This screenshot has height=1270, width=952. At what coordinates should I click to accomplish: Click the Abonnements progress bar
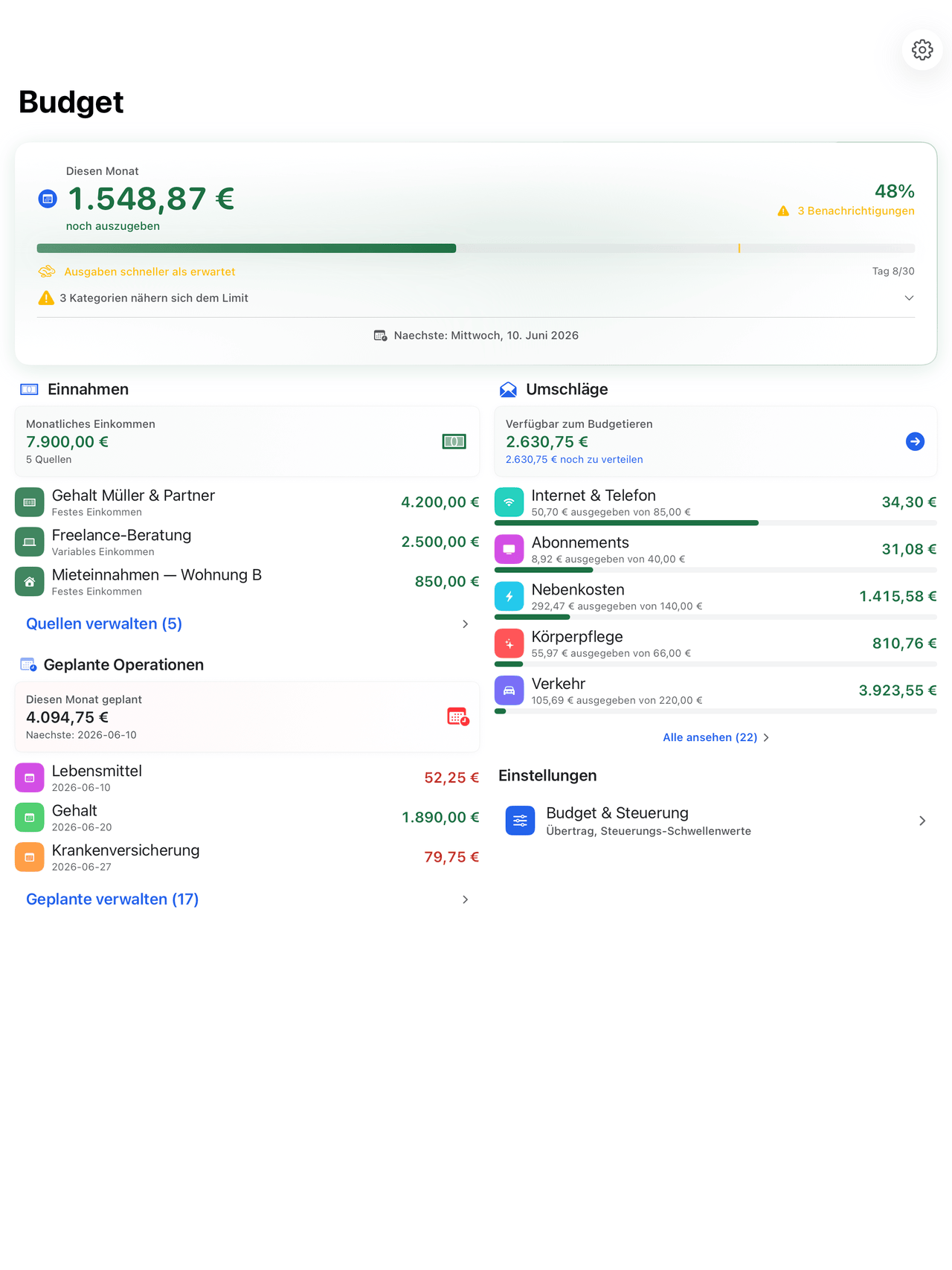tap(715, 570)
